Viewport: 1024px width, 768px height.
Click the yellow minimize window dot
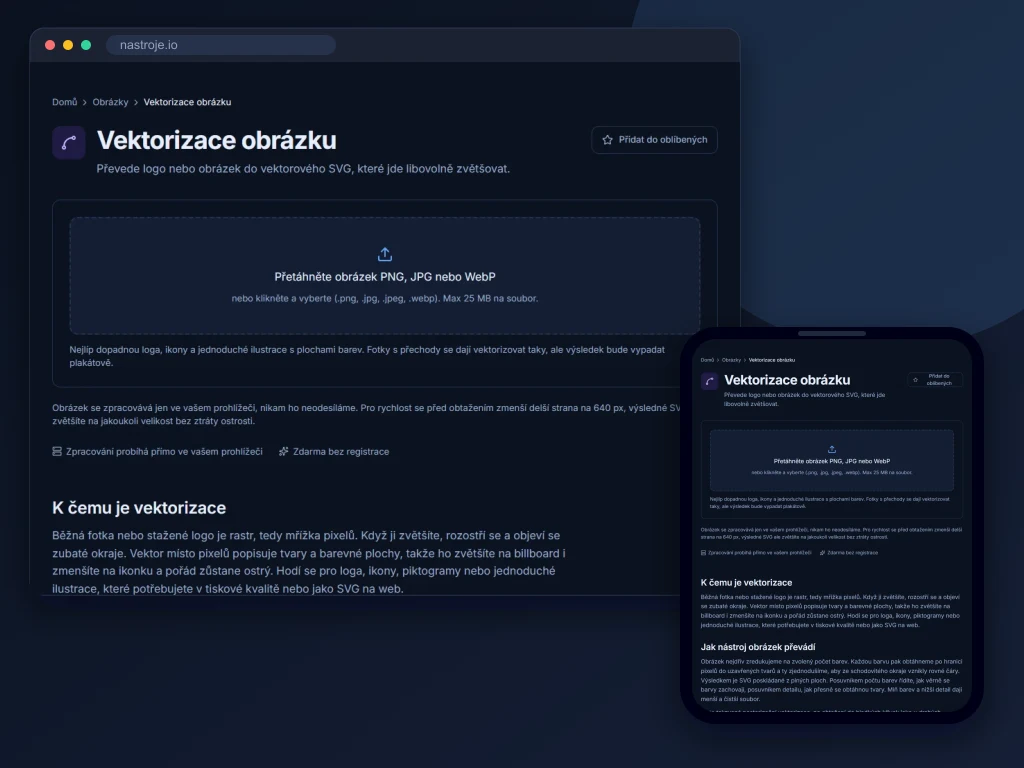(x=68, y=45)
